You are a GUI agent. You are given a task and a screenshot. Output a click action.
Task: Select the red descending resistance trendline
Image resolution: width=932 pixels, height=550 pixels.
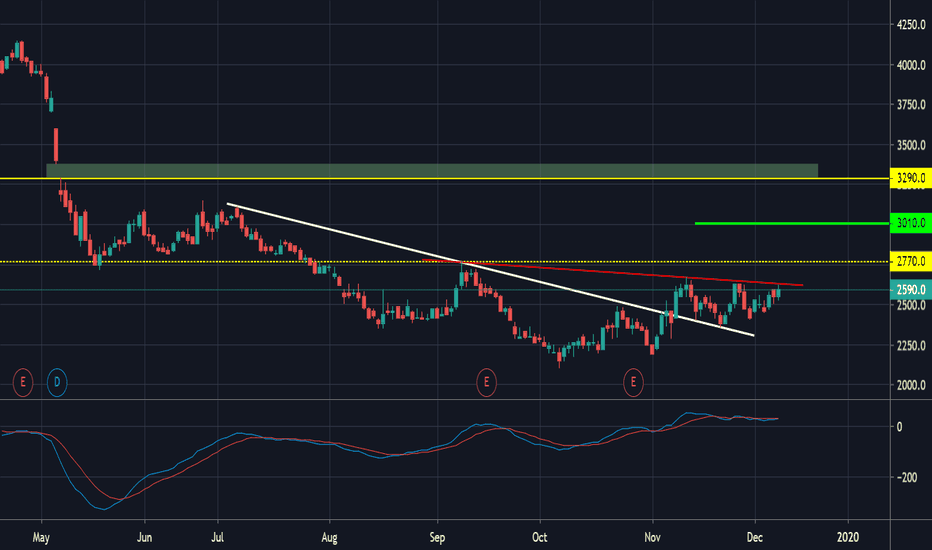tap(612, 273)
